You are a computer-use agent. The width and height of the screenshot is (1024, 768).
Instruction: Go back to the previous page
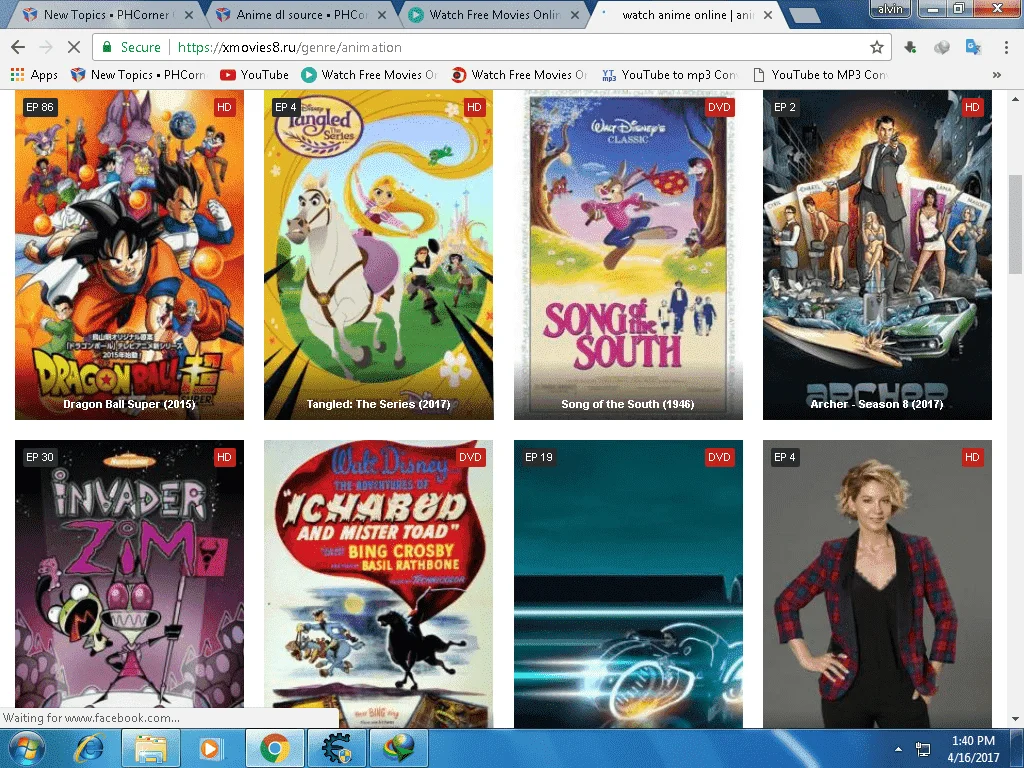pyautogui.click(x=18, y=47)
